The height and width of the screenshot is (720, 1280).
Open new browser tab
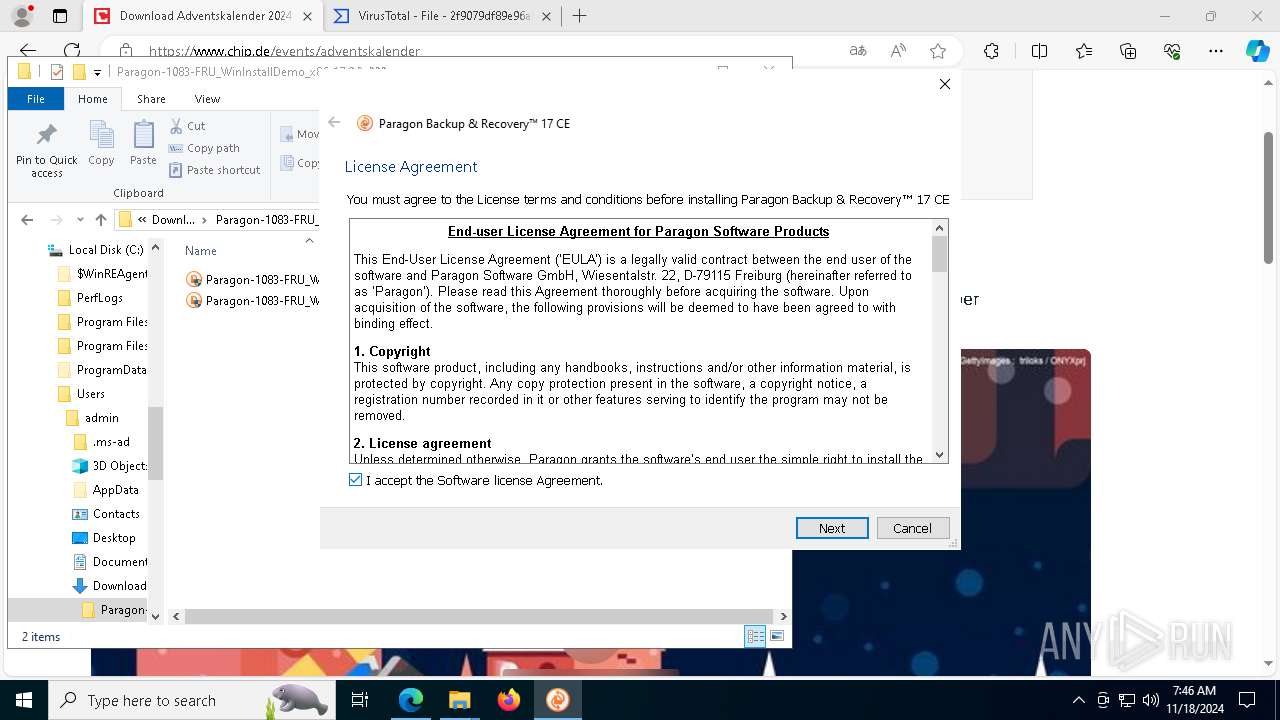point(579,16)
